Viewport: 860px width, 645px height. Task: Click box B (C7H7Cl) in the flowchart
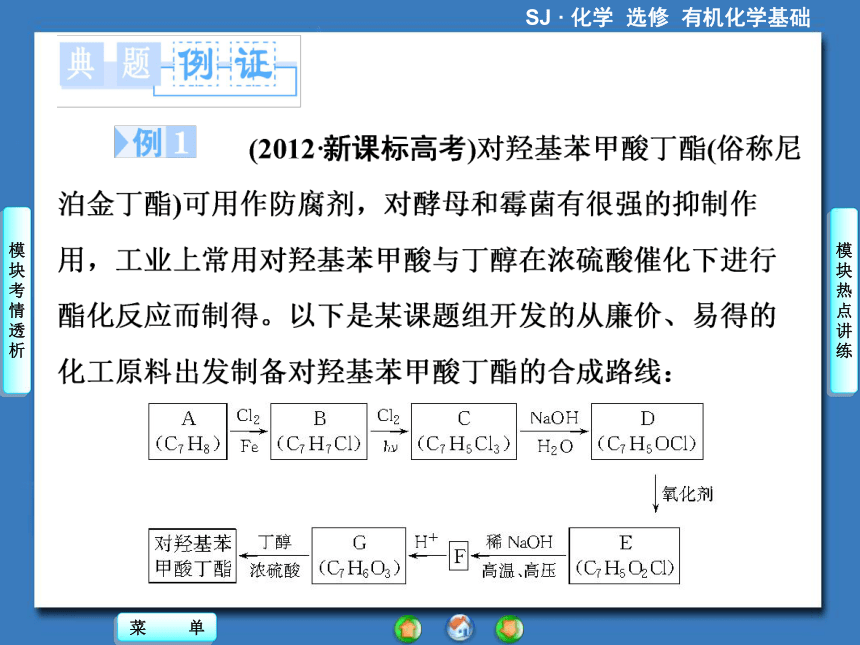[x=319, y=431]
